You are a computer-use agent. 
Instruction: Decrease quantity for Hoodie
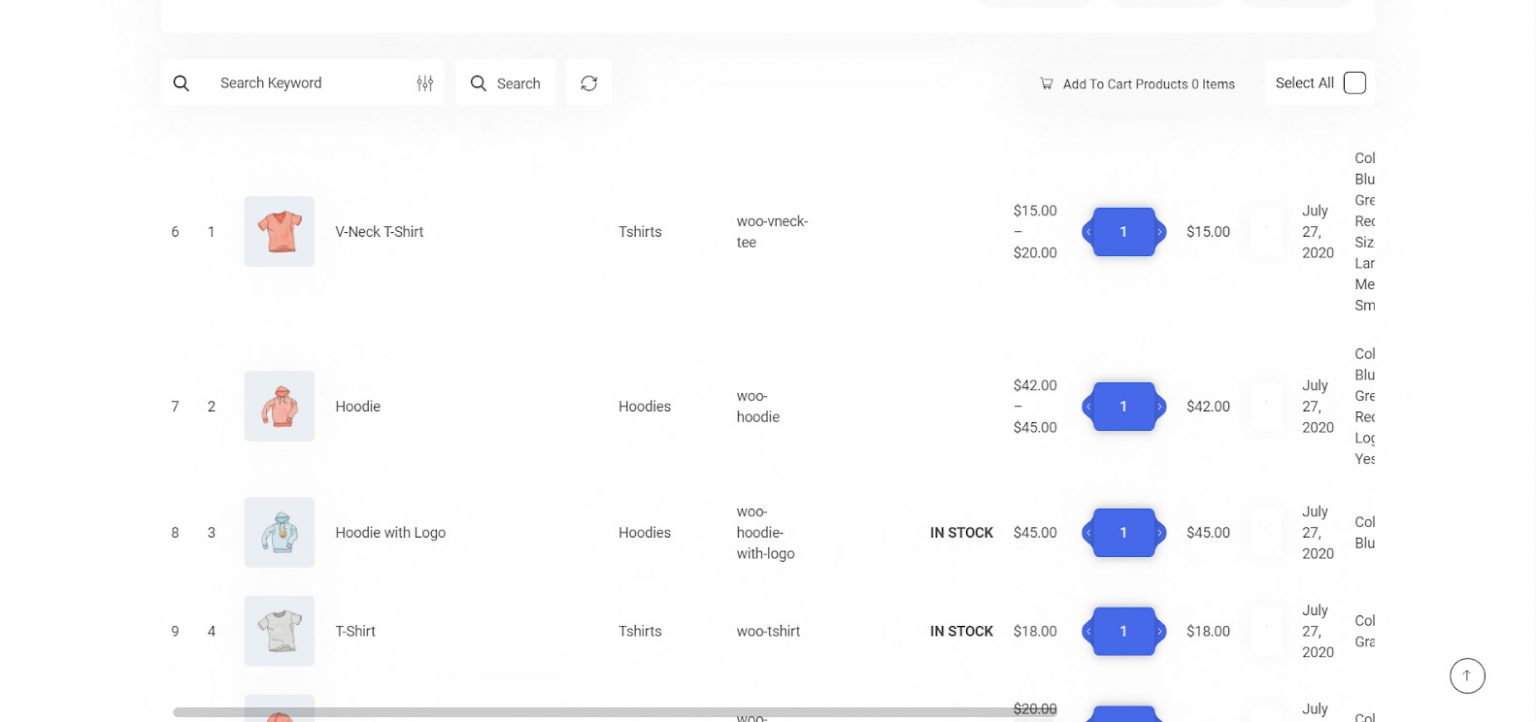[x=1088, y=407]
